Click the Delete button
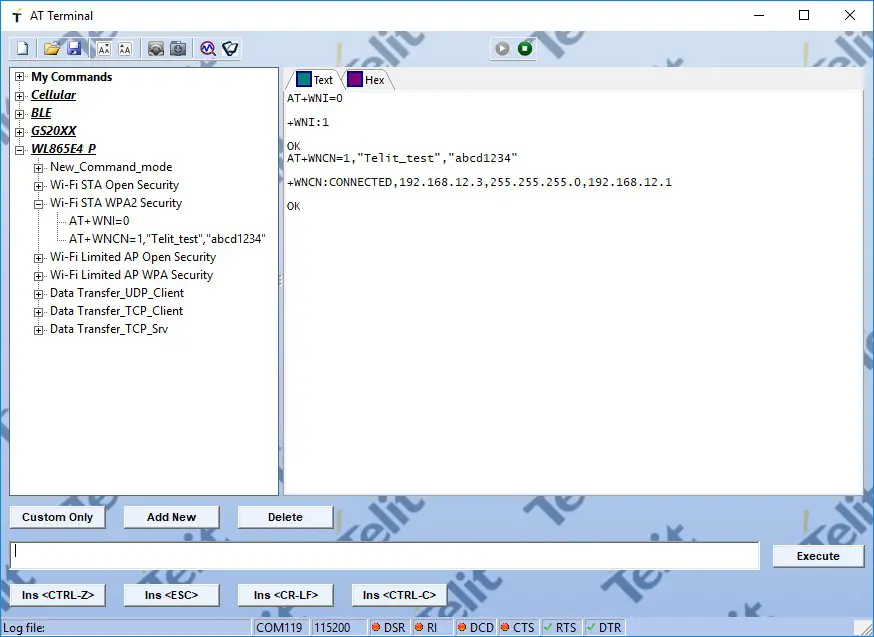 point(285,517)
